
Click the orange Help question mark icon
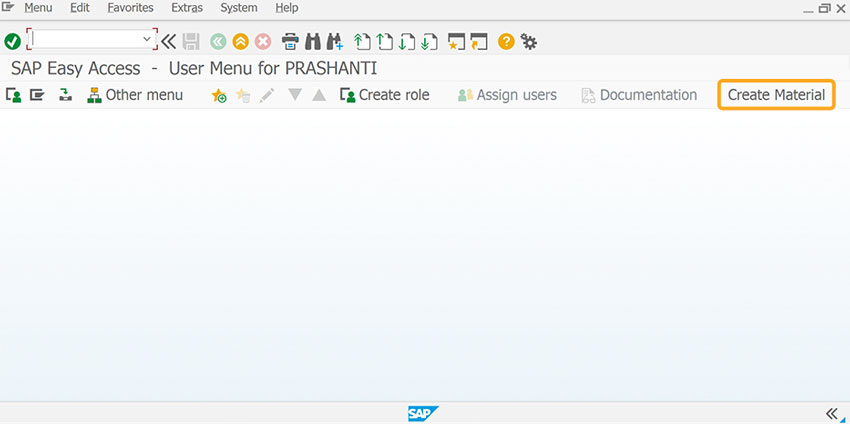point(506,42)
